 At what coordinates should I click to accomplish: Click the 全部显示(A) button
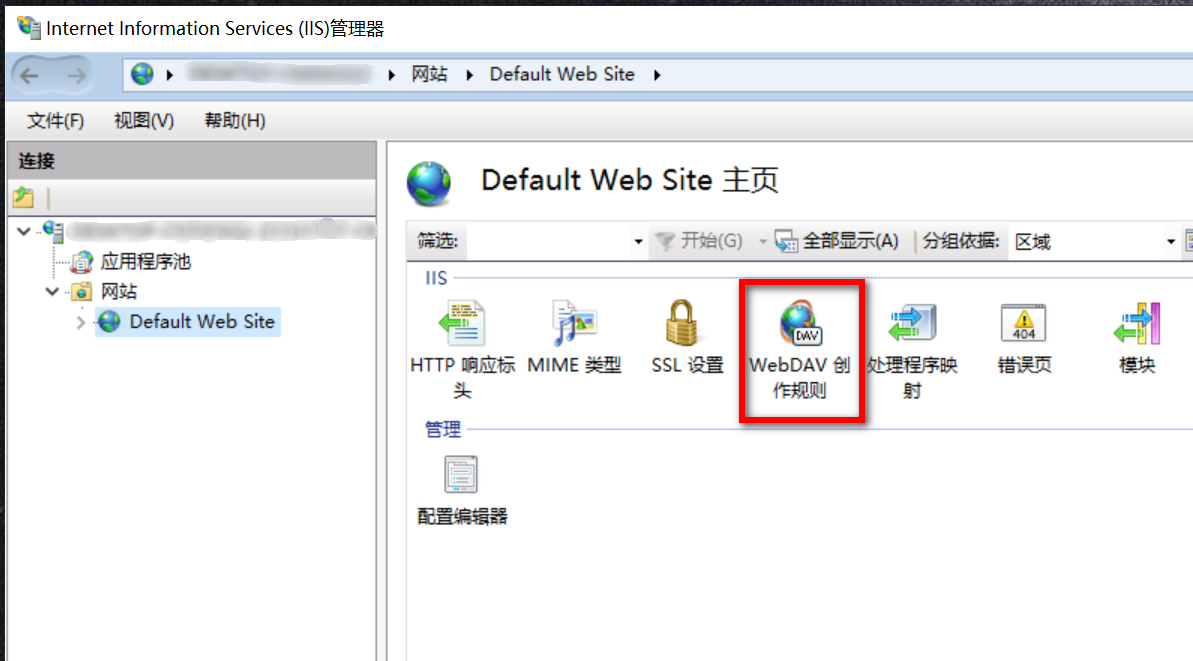837,241
